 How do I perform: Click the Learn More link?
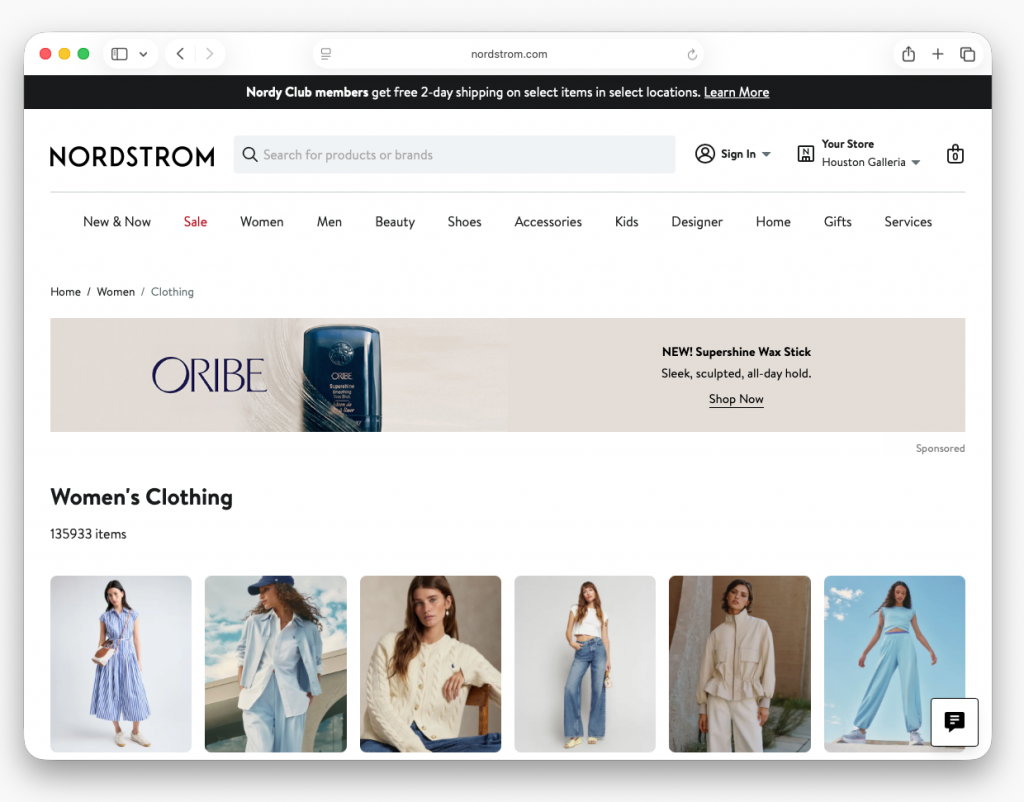pos(736,92)
